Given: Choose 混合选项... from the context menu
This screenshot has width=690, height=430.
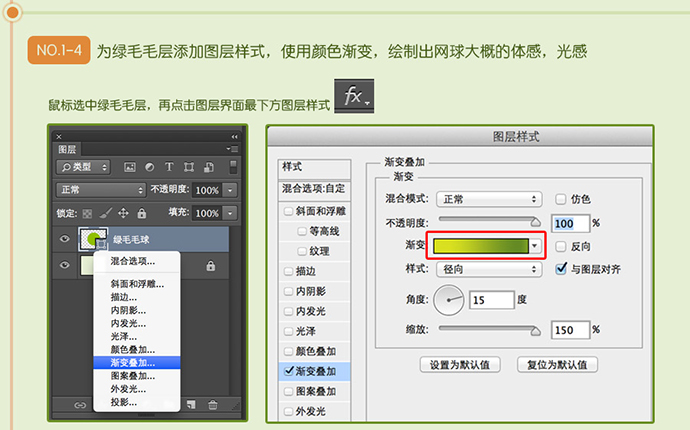Looking at the screenshot, I should coord(133,261).
